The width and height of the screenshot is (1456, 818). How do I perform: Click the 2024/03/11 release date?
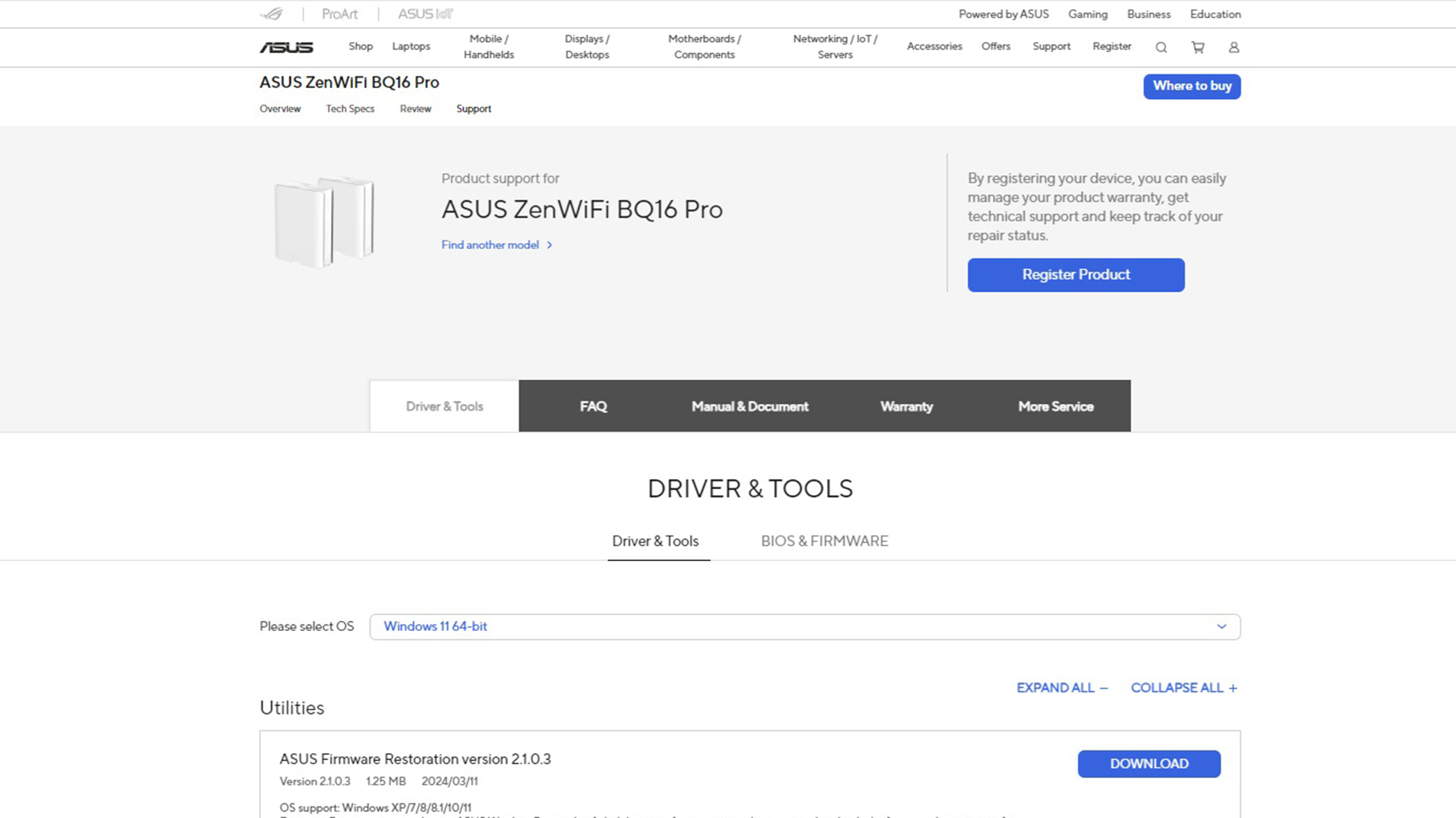click(x=449, y=781)
